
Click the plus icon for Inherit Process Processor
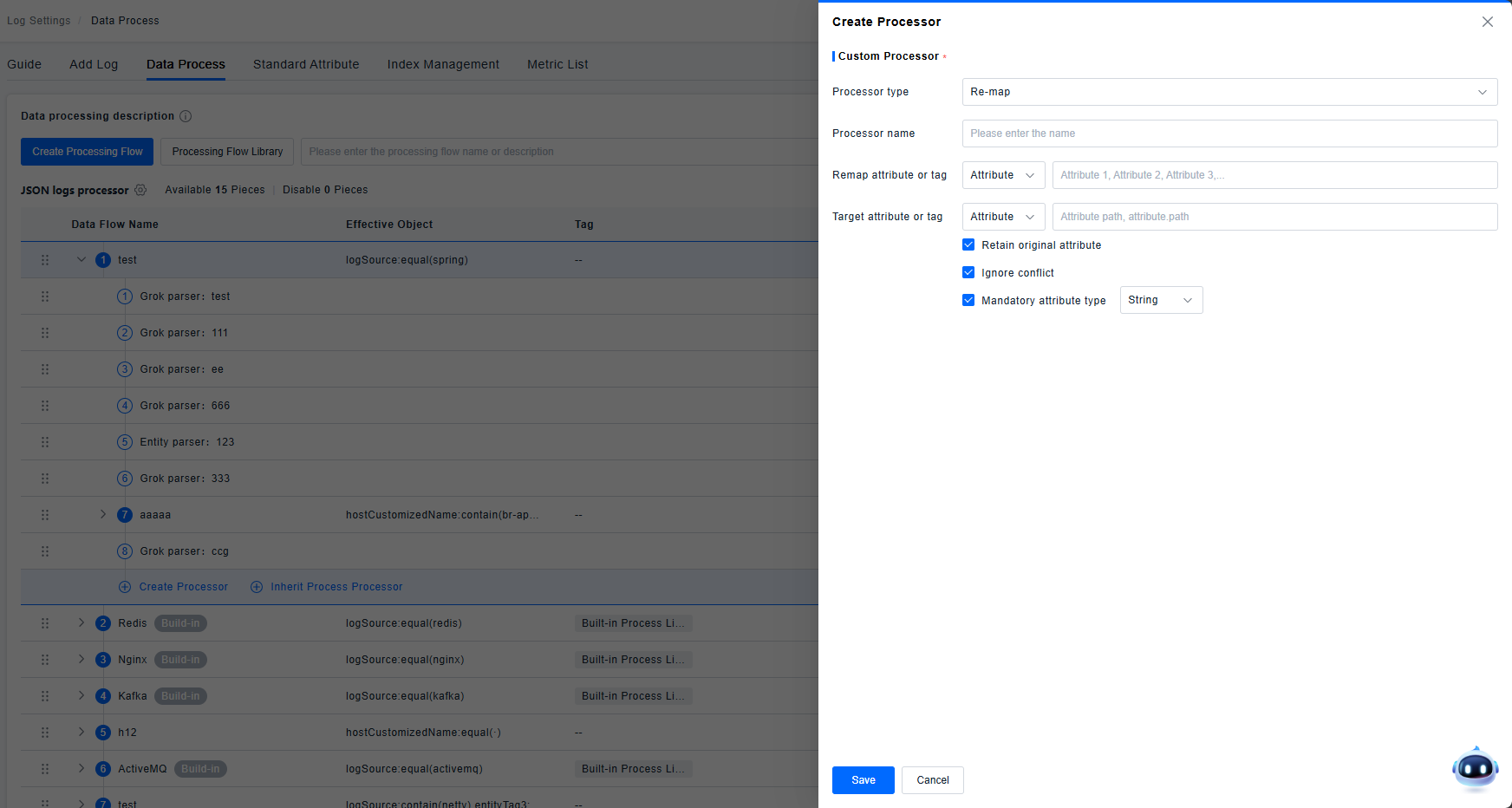257,587
